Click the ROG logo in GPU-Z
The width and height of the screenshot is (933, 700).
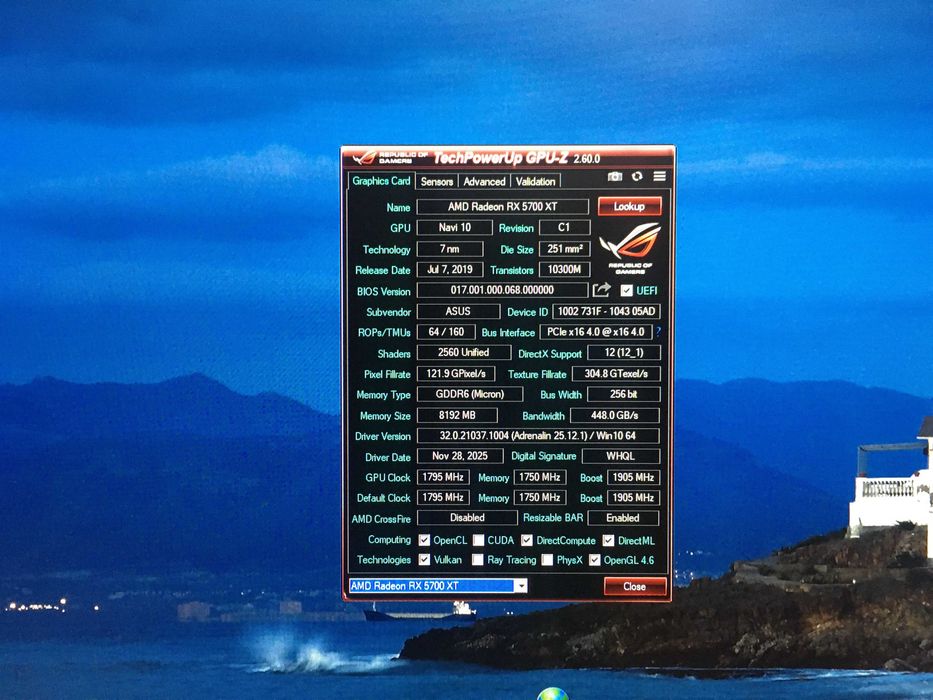[x=630, y=248]
